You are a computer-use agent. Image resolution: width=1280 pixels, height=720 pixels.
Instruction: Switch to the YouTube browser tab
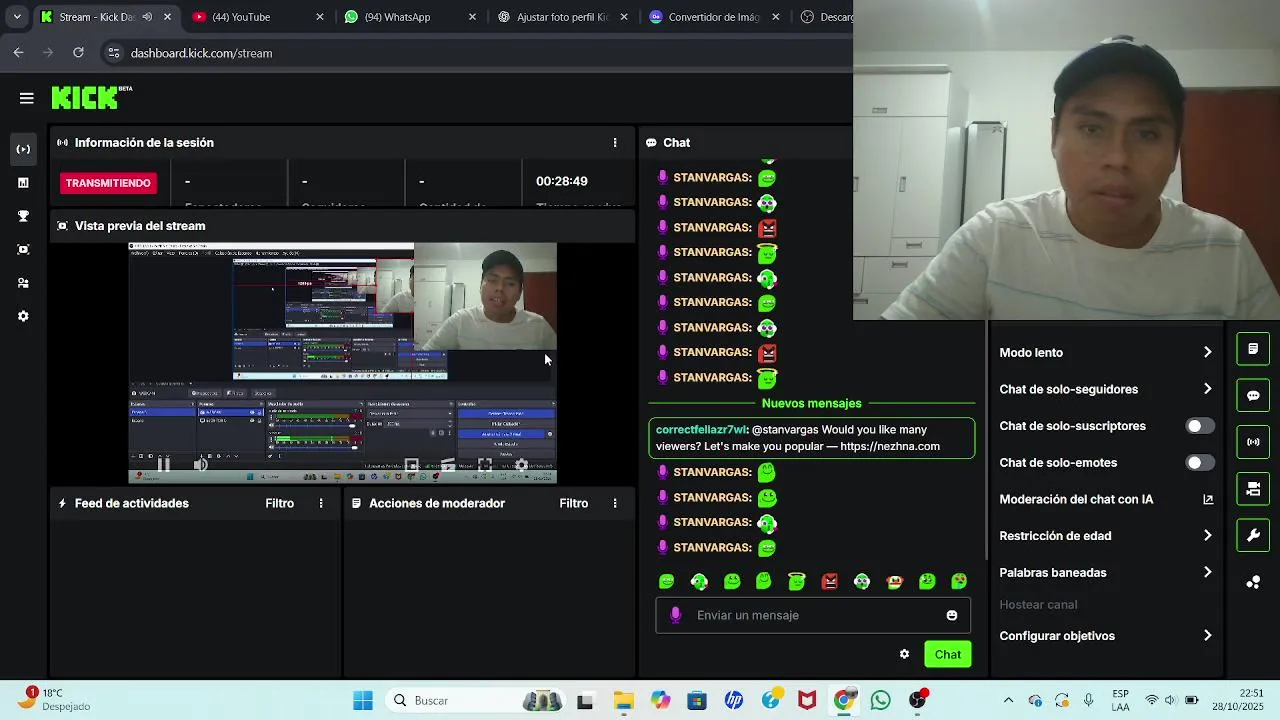pos(257,17)
